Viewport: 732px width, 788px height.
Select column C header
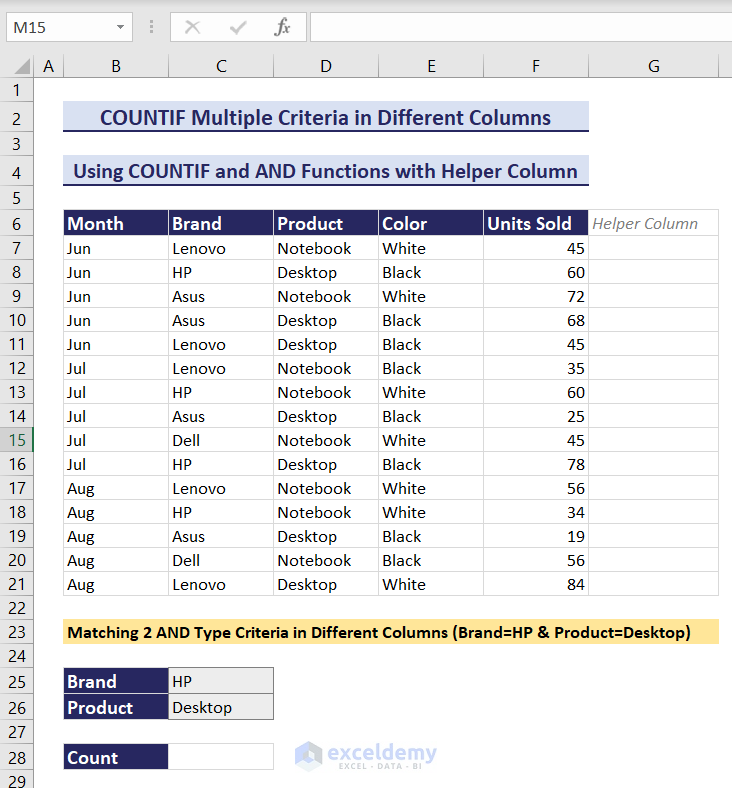[221, 66]
